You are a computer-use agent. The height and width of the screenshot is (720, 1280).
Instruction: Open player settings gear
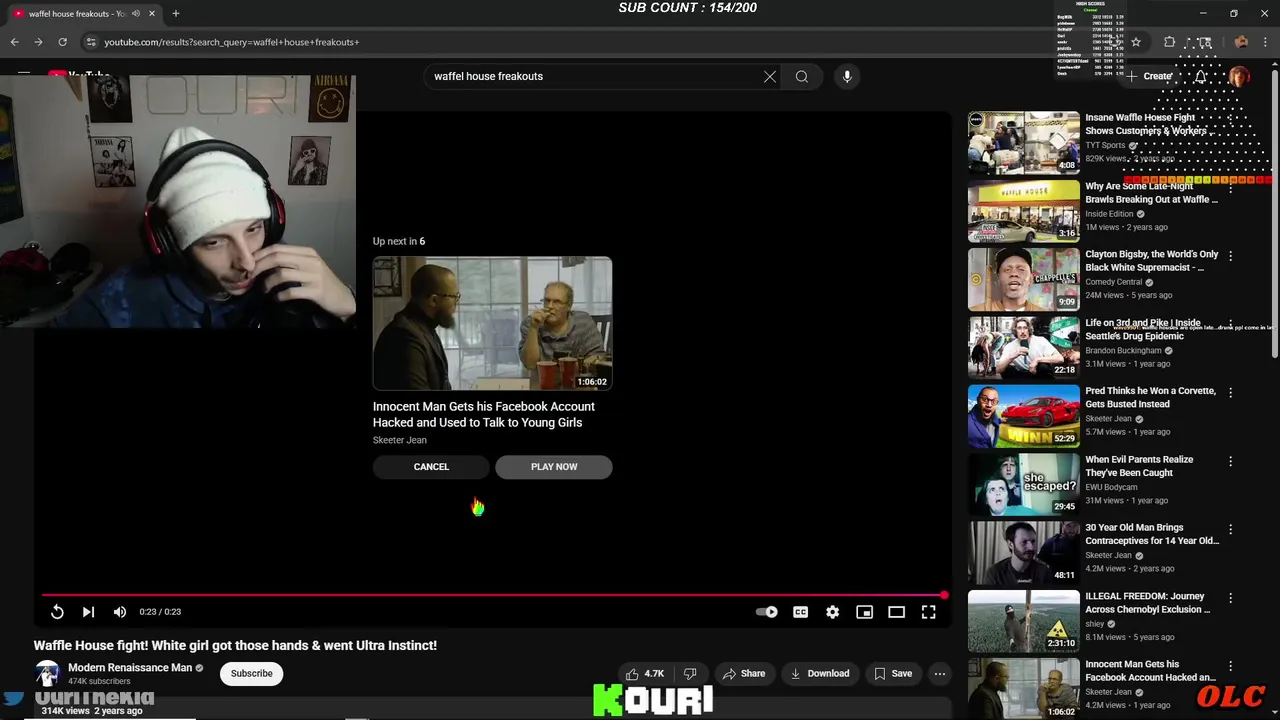pyautogui.click(x=832, y=612)
